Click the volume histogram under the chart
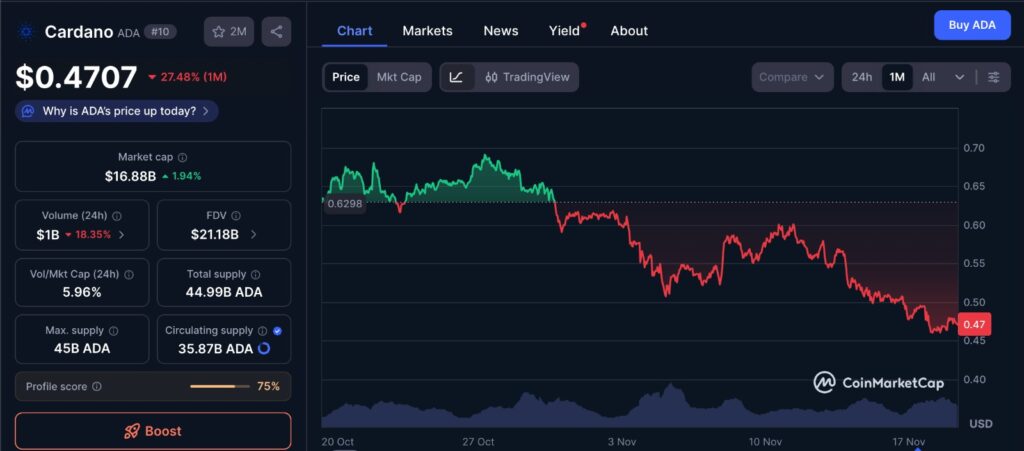The width and height of the screenshot is (1024, 451). [640, 408]
